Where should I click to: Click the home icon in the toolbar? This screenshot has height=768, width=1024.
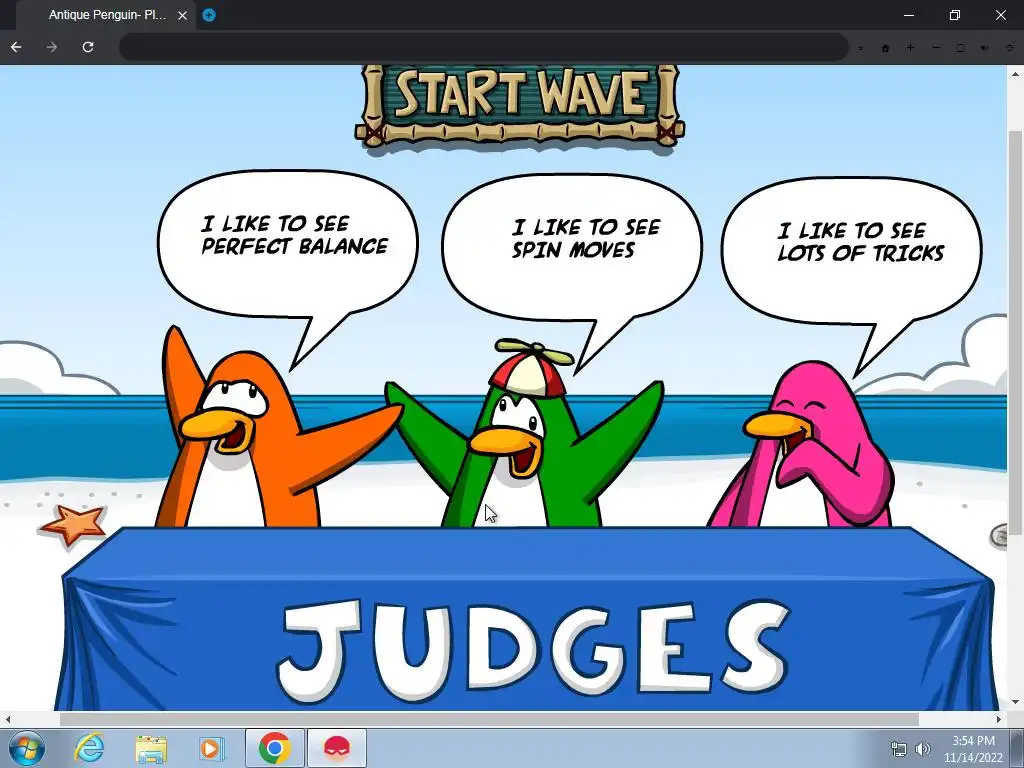(886, 48)
